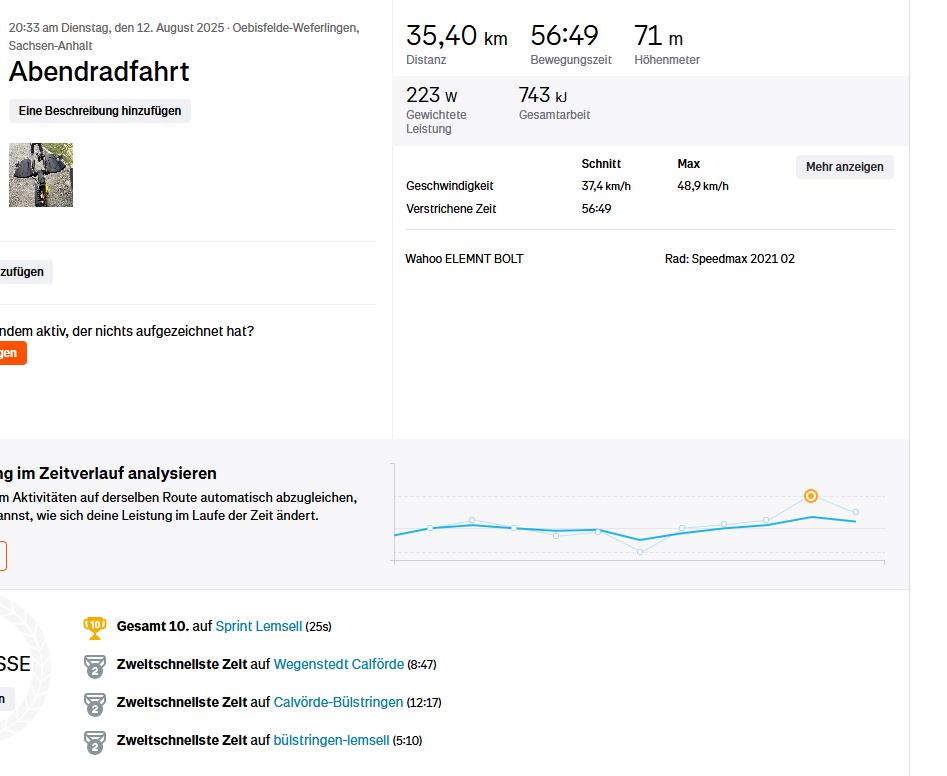The height and width of the screenshot is (776, 947).
Task: Click the gold trophy icon for Sprint Lemsell
Action: click(94, 627)
